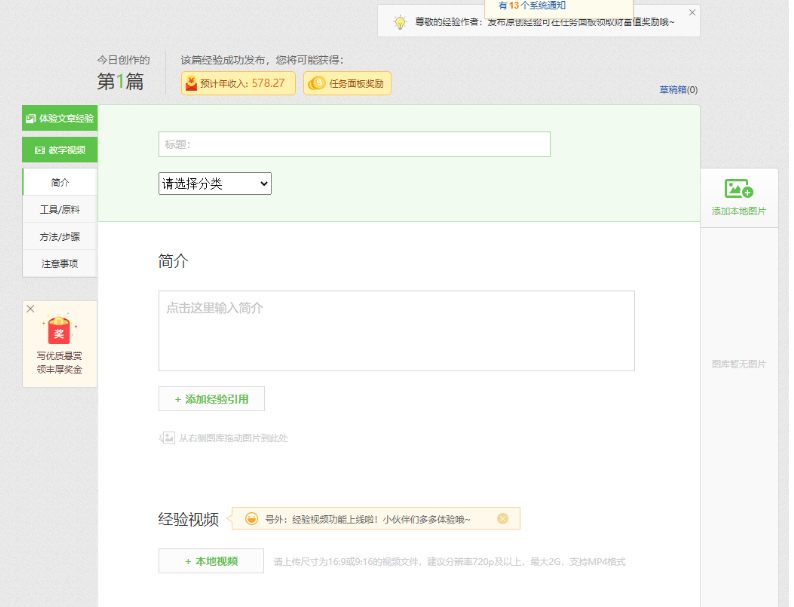The height and width of the screenshot is (607, 794).
Task: Focus the 标题 title input field
Action: click(354, 144)
